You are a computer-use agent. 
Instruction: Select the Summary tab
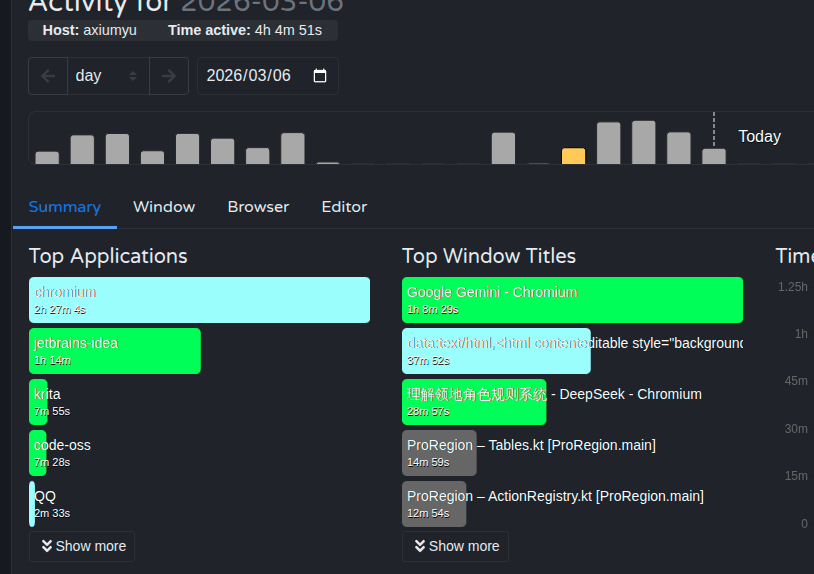[64, 207]
